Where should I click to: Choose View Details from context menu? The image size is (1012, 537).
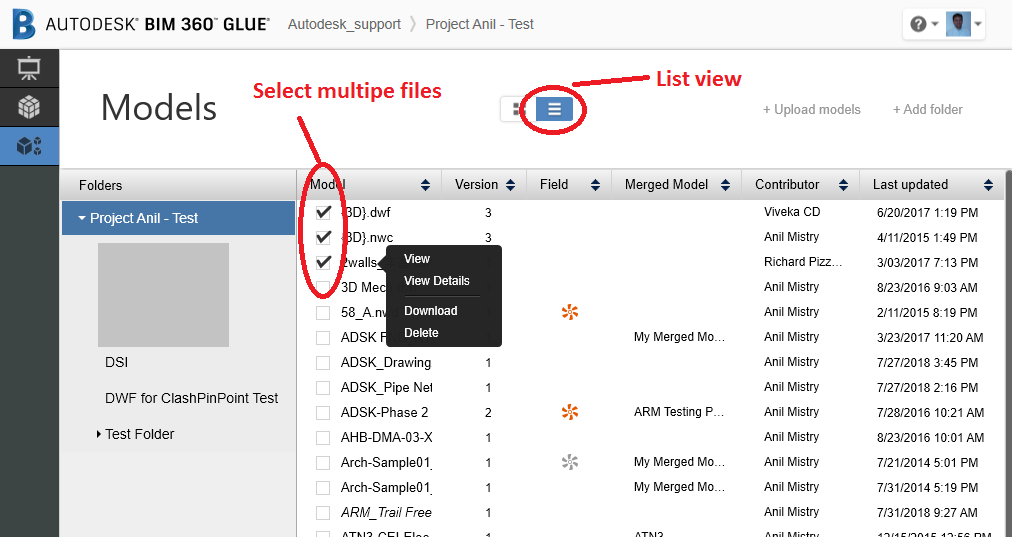(437, 281)
